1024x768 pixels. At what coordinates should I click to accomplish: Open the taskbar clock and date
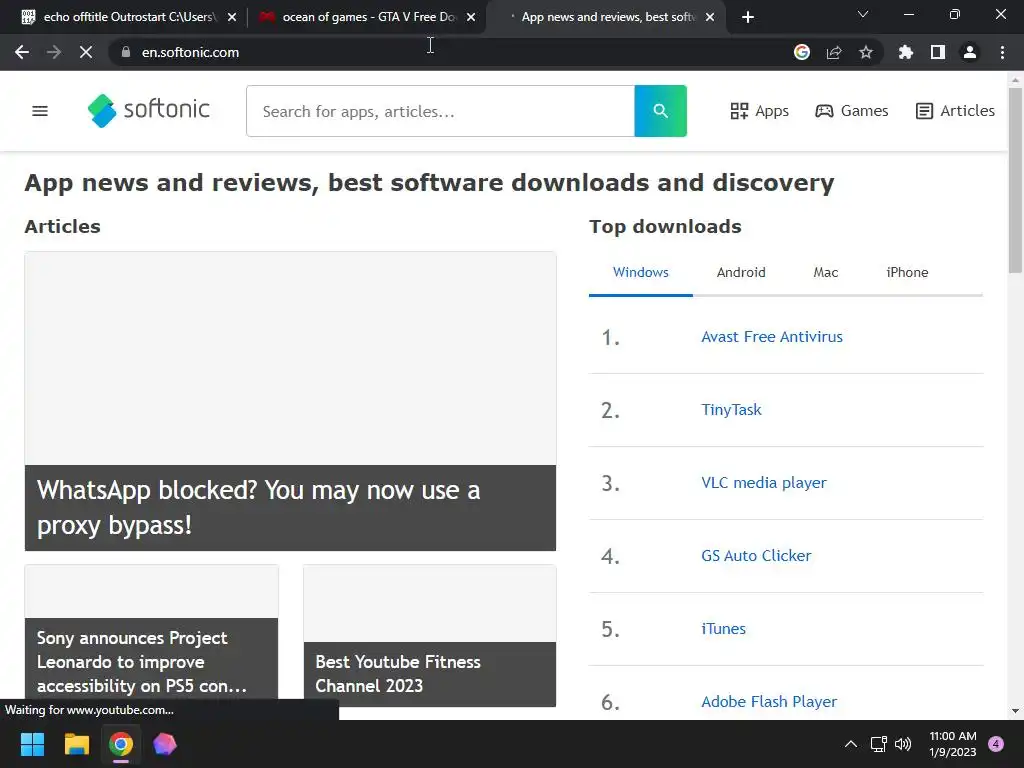coord(953,744)
